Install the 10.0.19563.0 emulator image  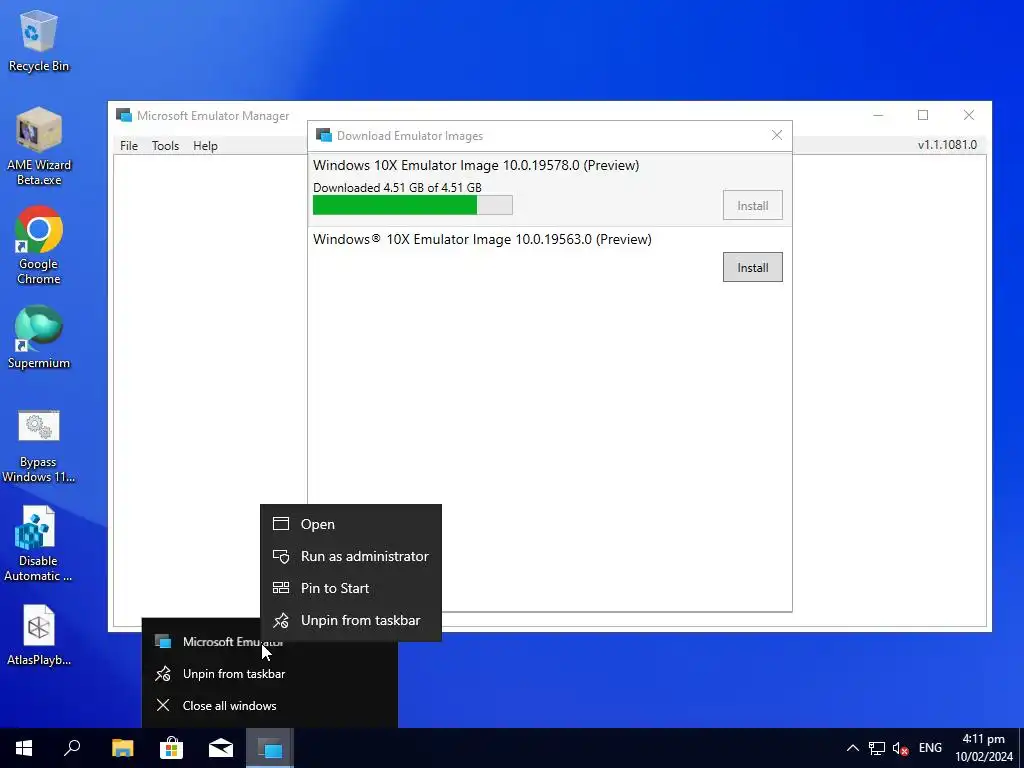[x=752, y=267]
